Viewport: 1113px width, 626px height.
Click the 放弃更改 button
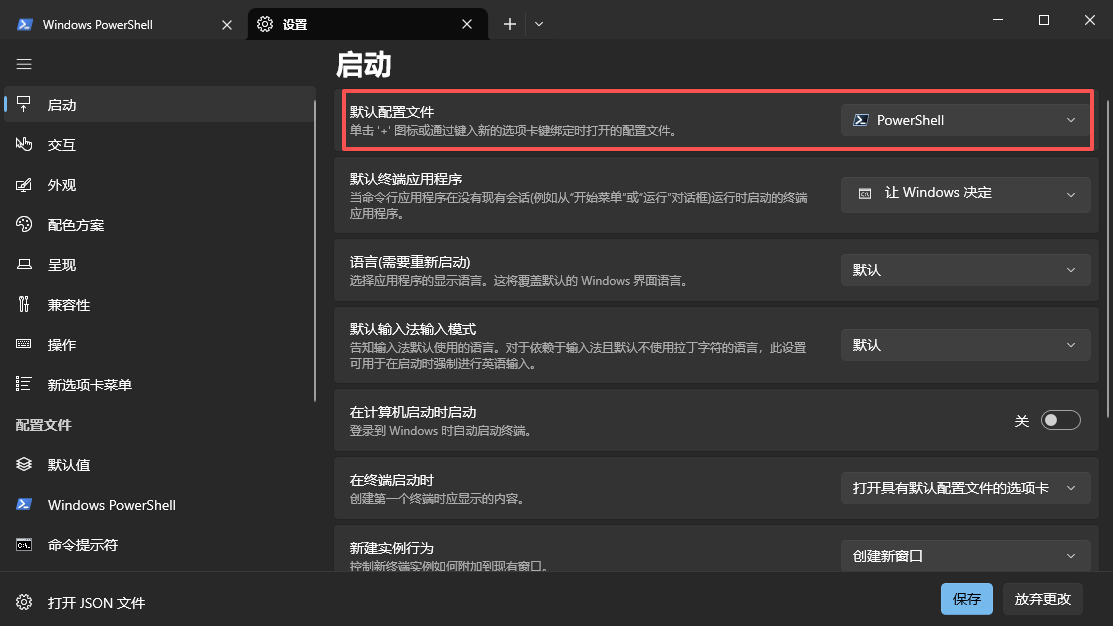coord(1042,599)
